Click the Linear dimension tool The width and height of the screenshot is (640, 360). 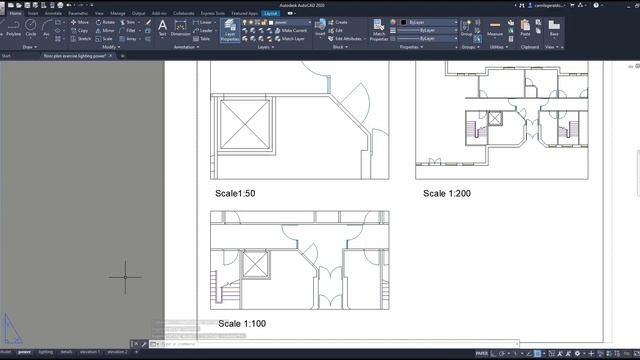coord(202,22)
